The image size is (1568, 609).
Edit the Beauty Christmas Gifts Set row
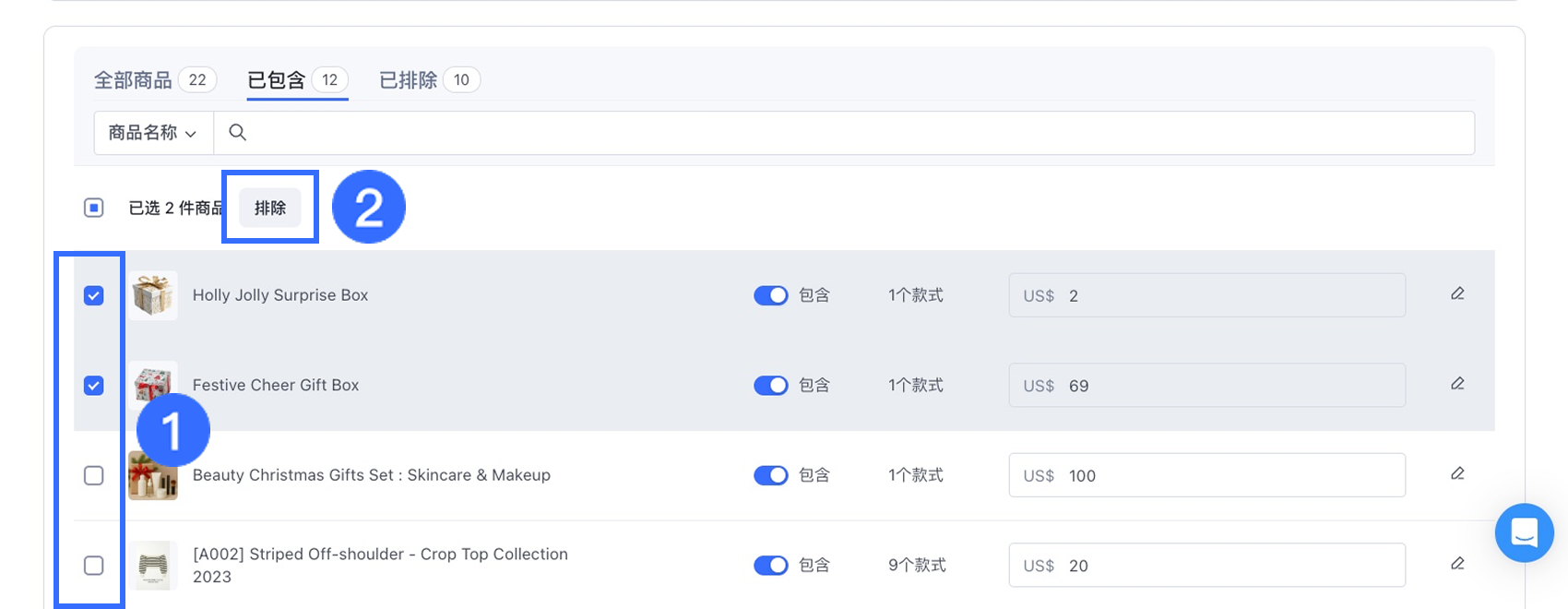pyautogui.click(x=1456, y=474)
